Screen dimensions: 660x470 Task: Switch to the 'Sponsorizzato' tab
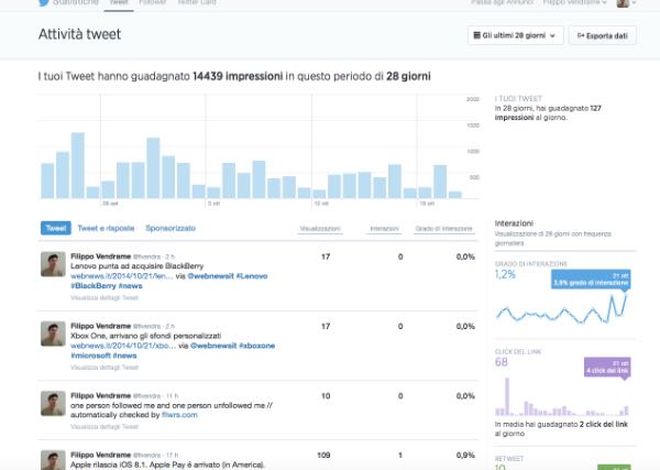coord(170,228)
